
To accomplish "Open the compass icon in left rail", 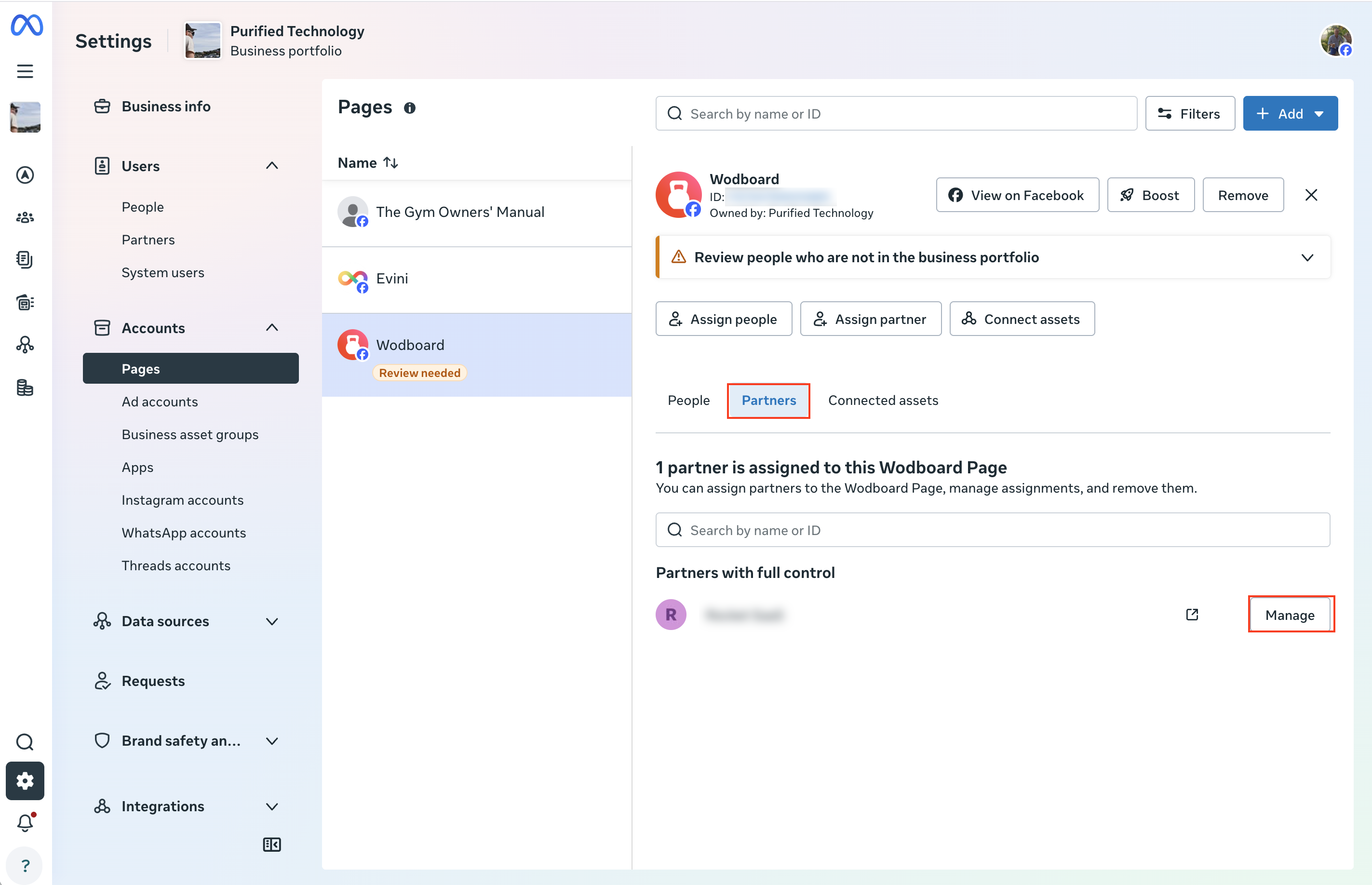I will (x=25, y=174).
